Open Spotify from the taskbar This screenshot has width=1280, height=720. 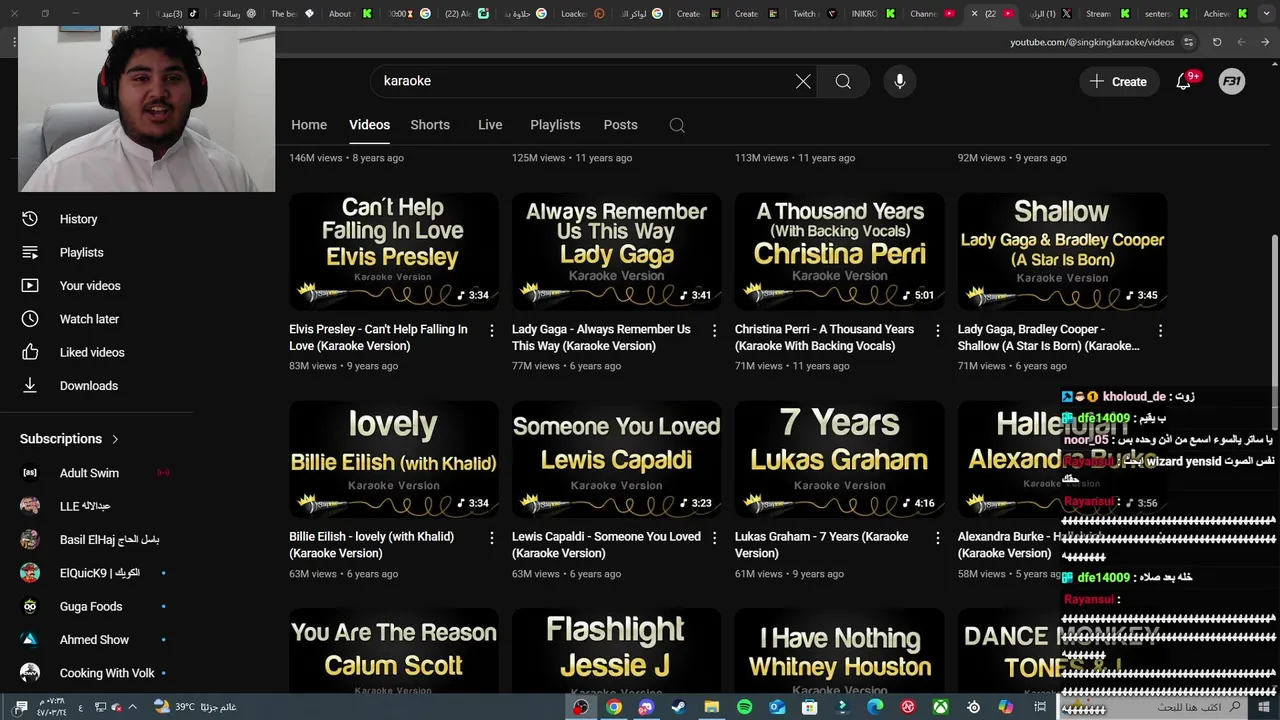[x=744, y=707]
